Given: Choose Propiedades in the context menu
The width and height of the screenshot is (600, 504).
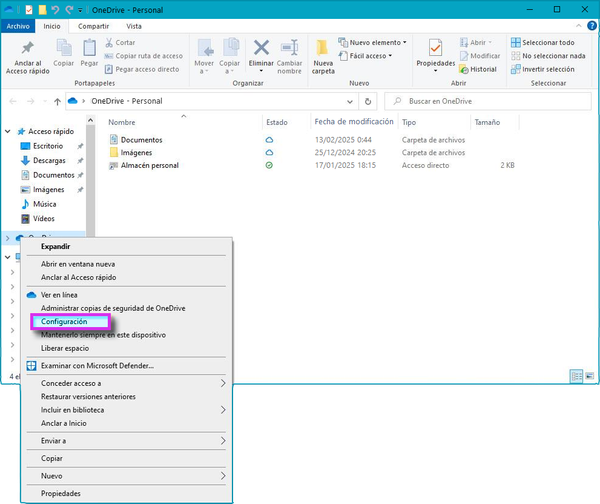Looking at the screenshot, I should (126, 493).
